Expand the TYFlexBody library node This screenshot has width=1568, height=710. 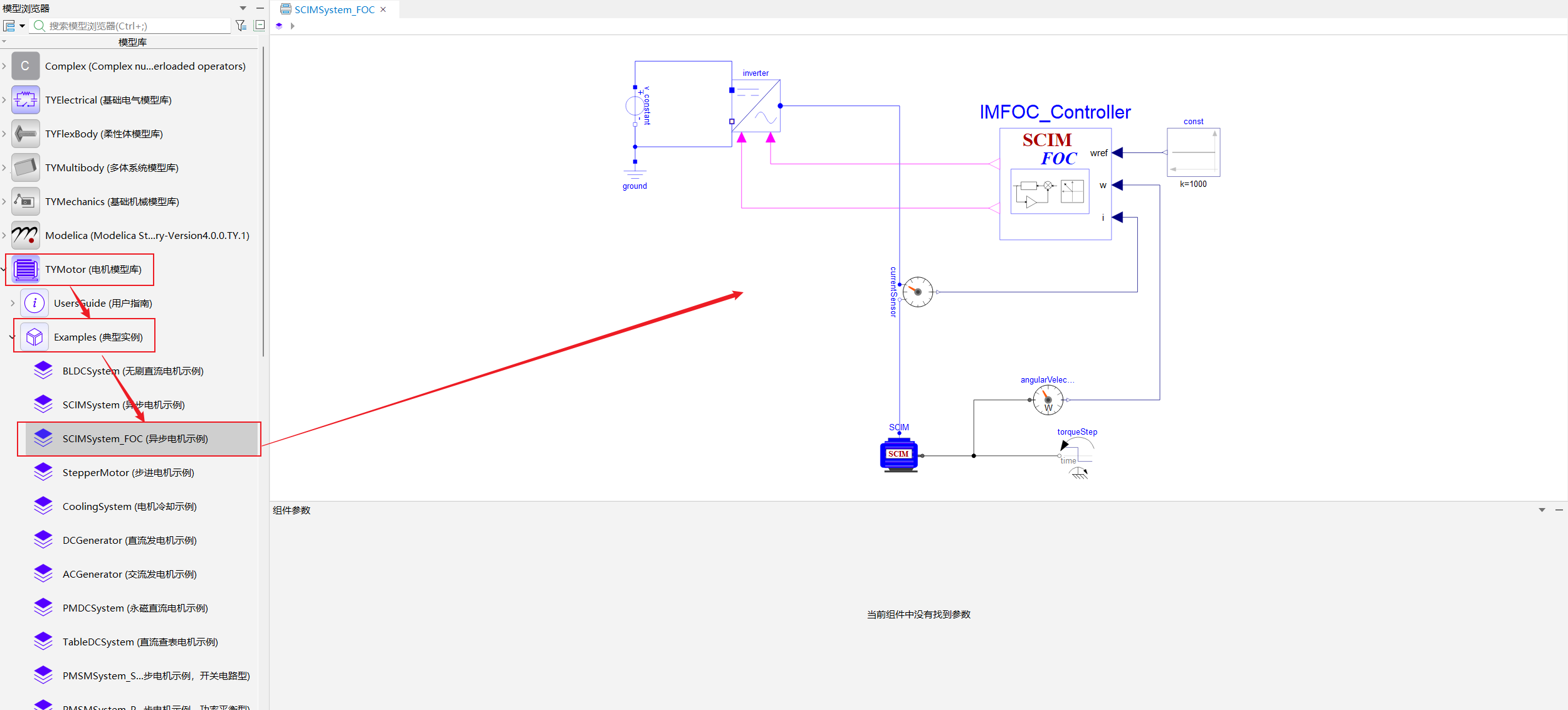tap(4, 134)
